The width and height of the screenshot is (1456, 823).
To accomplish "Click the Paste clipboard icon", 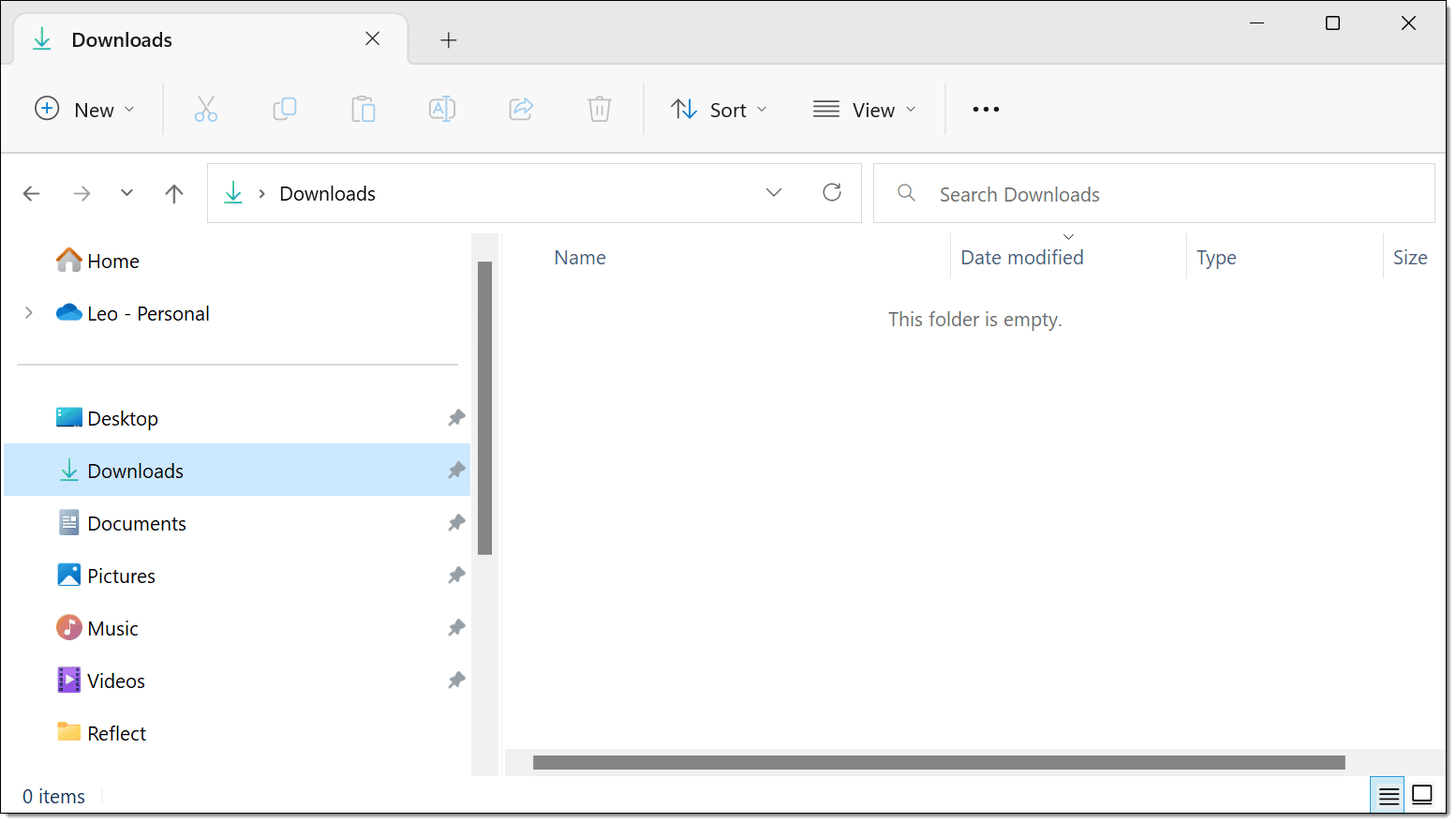I will pos(364,110).
